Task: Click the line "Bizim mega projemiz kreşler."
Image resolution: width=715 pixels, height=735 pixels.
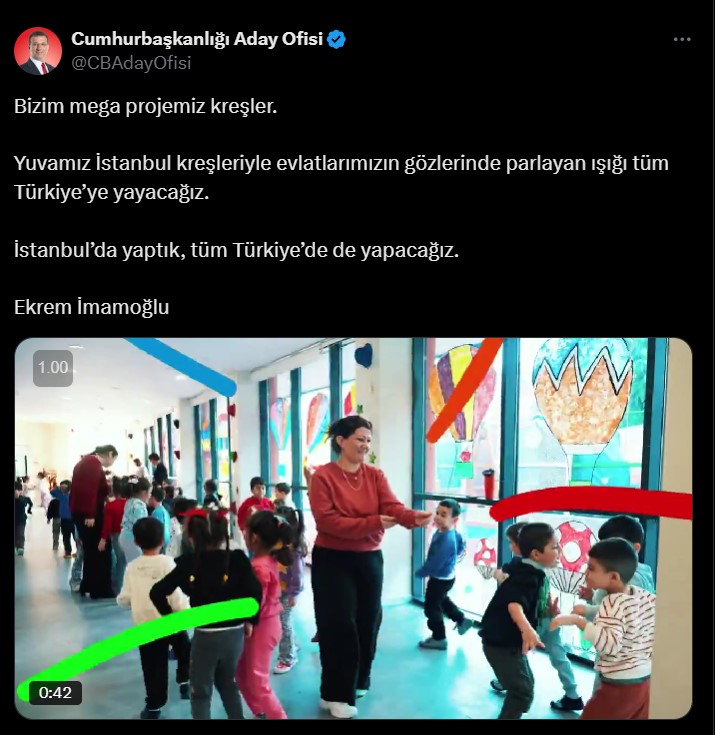Action: (x=146, y=106)
